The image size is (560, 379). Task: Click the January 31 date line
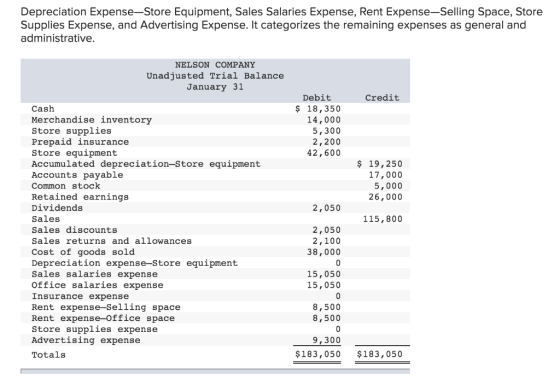215,87
